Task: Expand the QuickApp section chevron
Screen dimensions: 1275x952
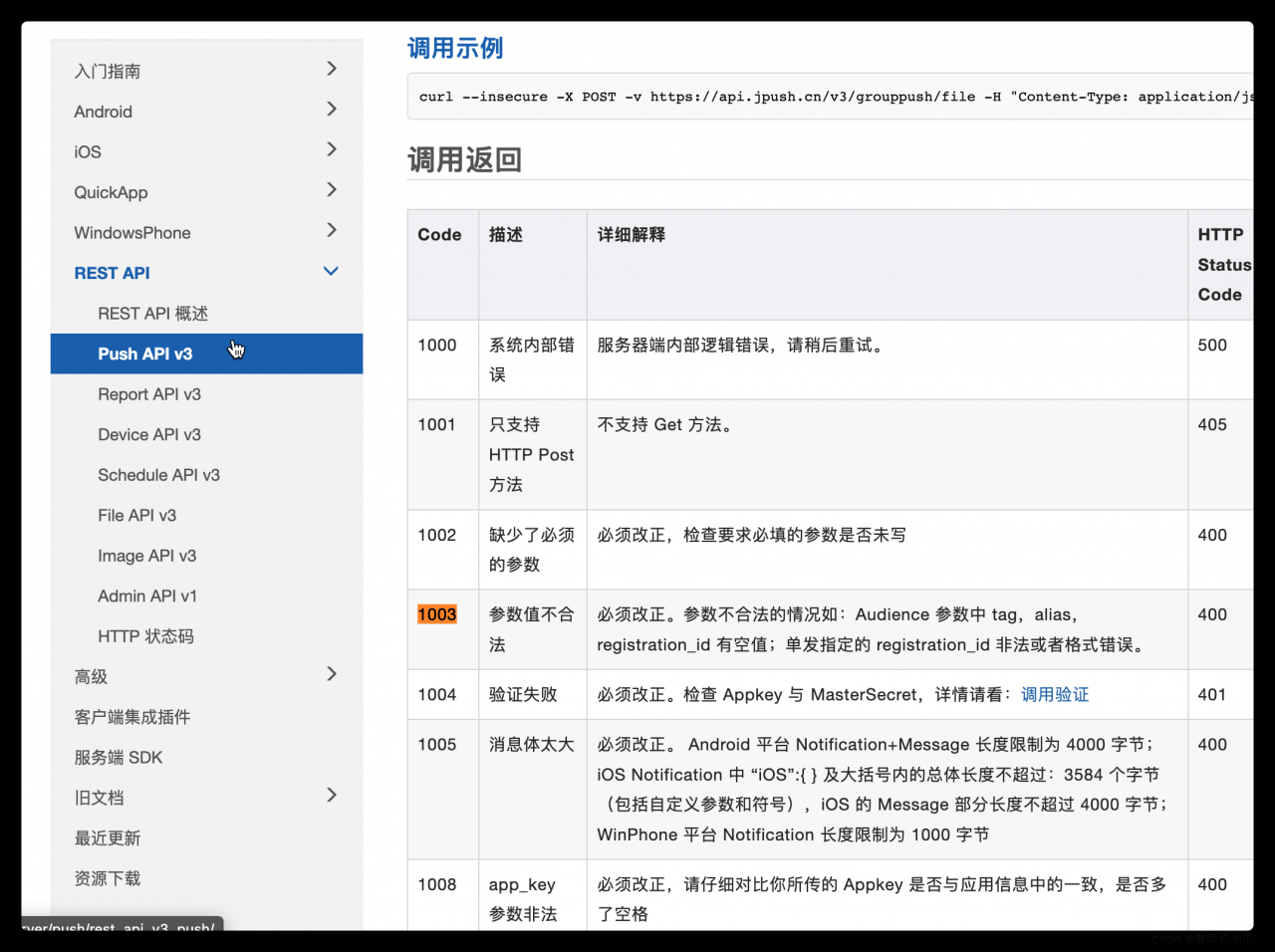Action: pyautogui.click(x=332, y=190)
